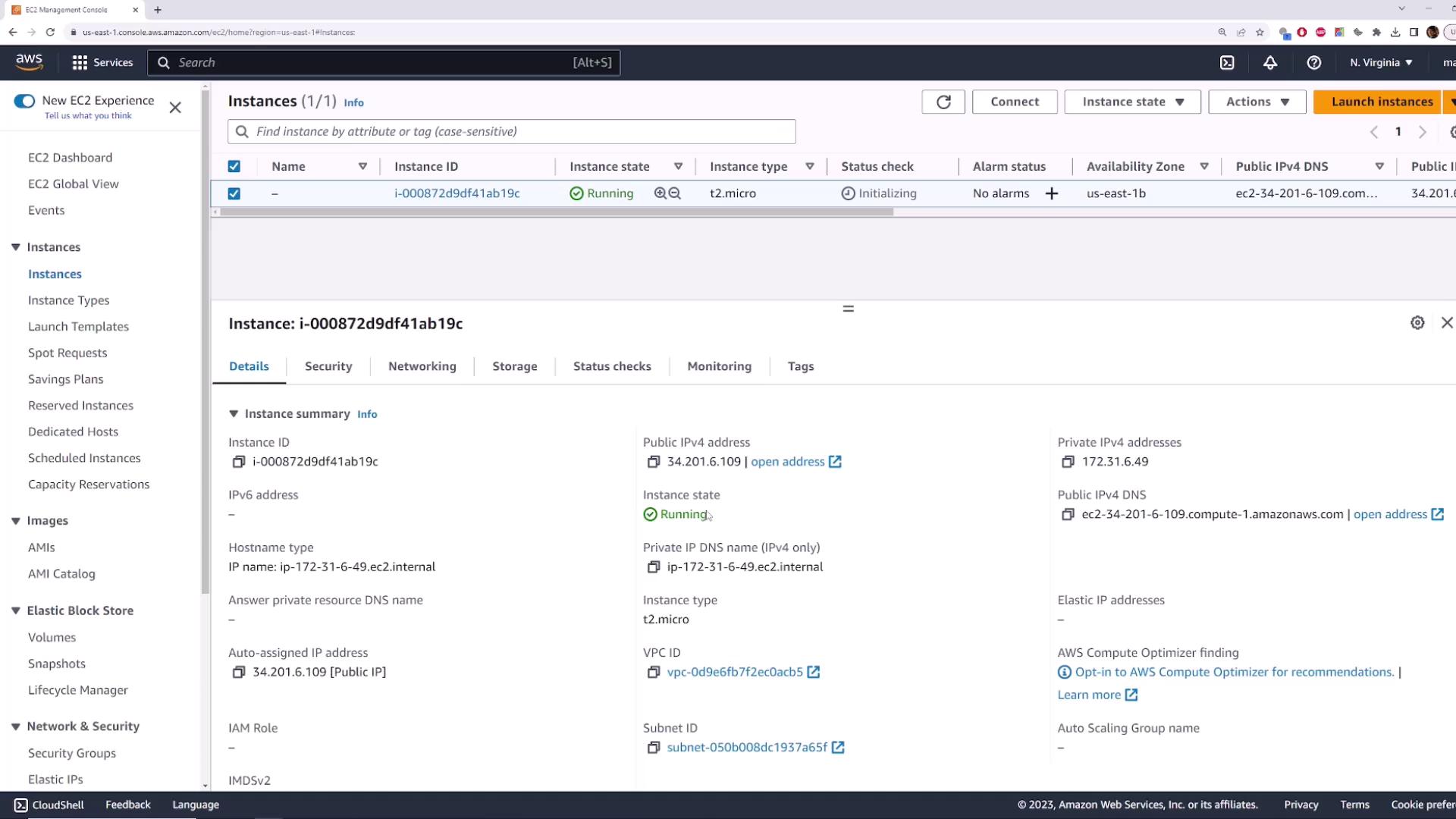Viewport: 1456px width, 819px height.
Task: Open the Status checks tab
Action: [x=611, y=366]
